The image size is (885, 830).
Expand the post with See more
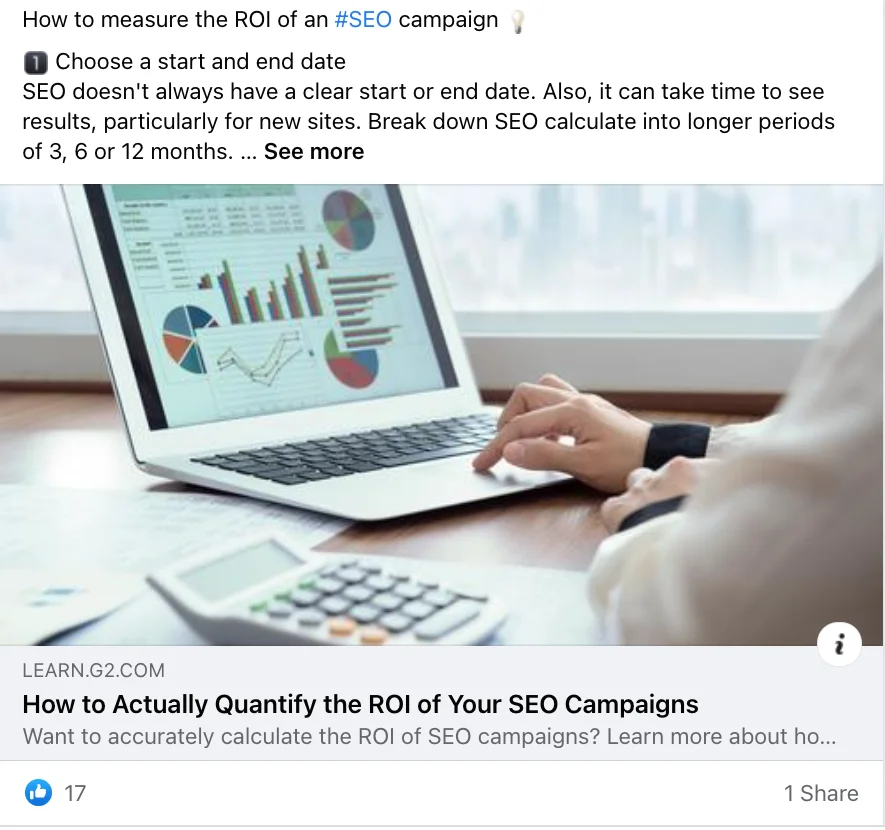coord(314,152)
